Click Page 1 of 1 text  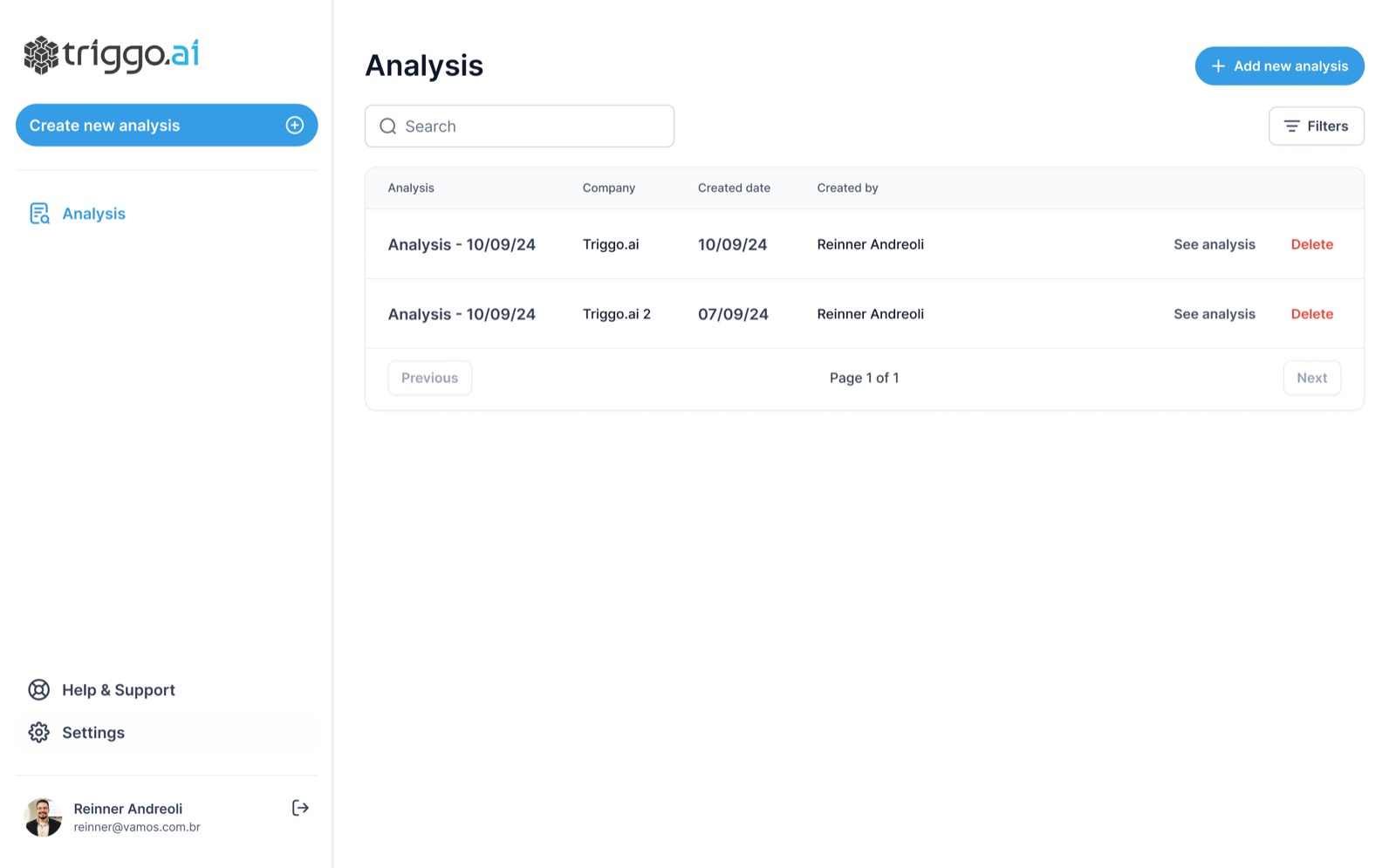(x=864, y=378)
